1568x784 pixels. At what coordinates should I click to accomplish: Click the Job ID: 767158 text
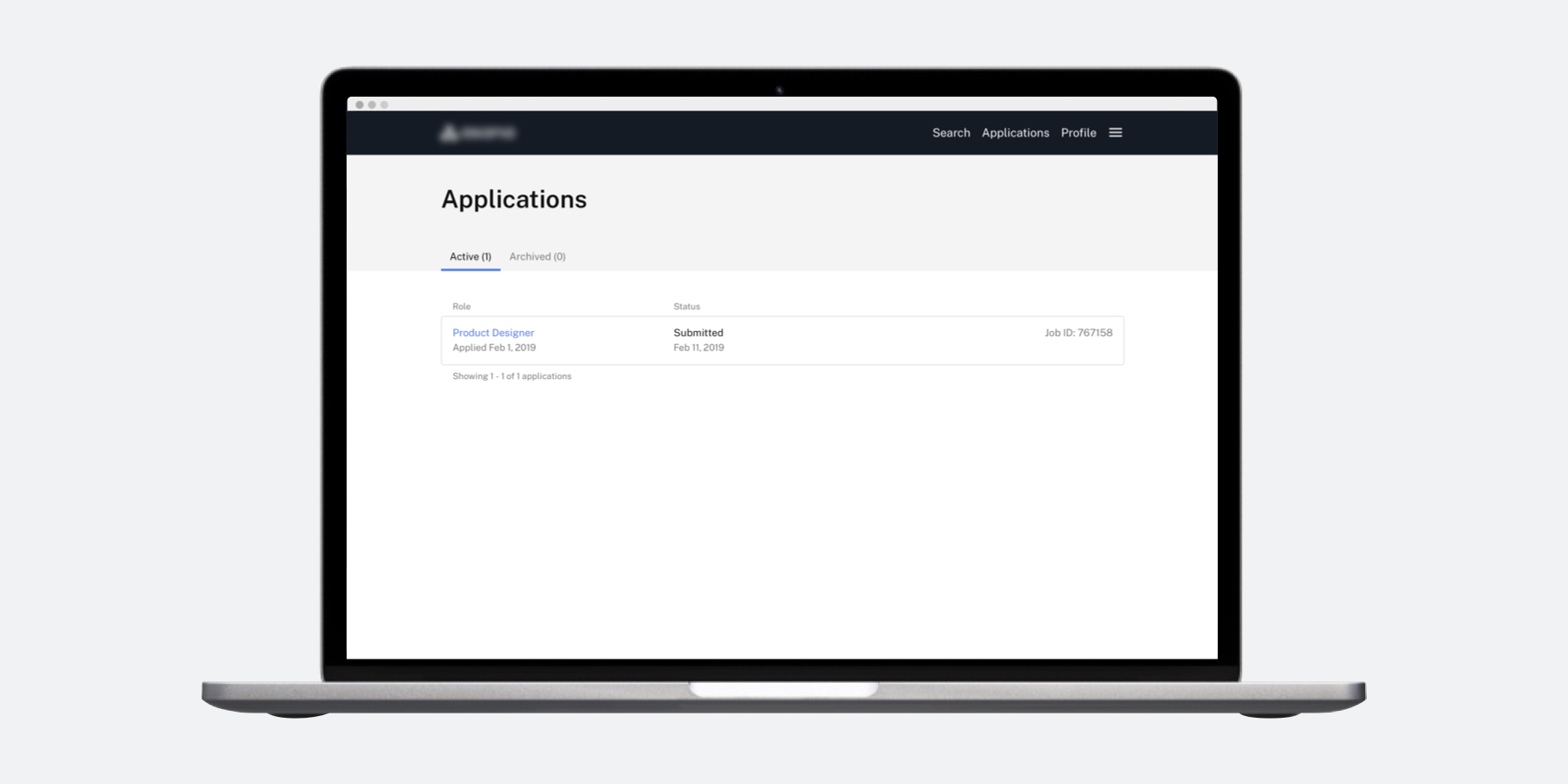point(1078,333)
